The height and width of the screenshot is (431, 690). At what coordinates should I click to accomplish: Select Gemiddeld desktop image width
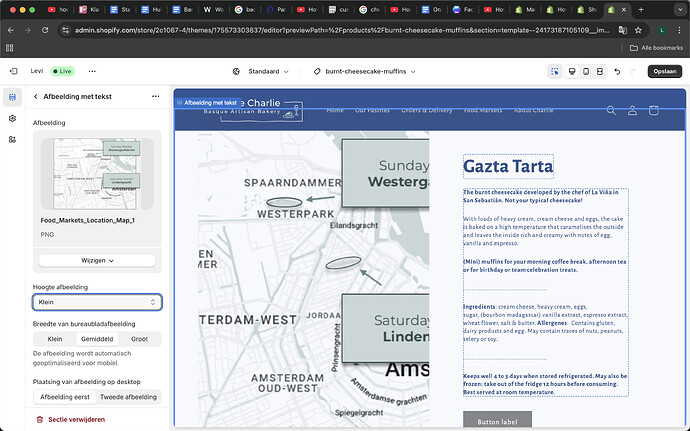click(x=97, y=339)
